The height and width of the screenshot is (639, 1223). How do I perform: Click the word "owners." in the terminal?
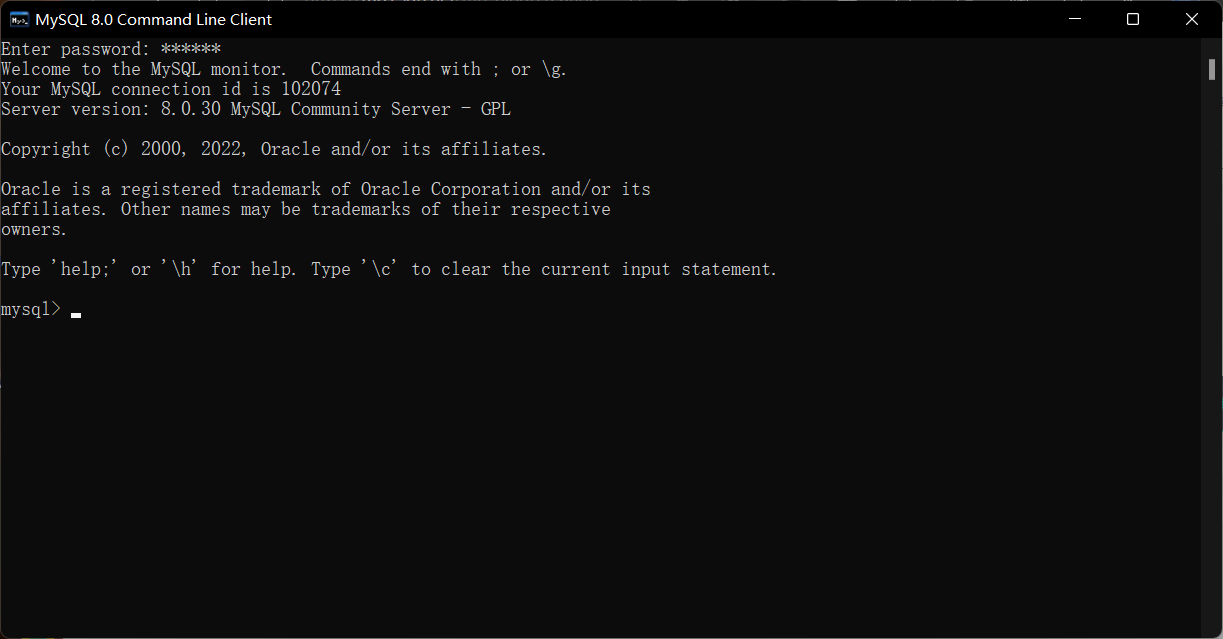tap(34, 229)
